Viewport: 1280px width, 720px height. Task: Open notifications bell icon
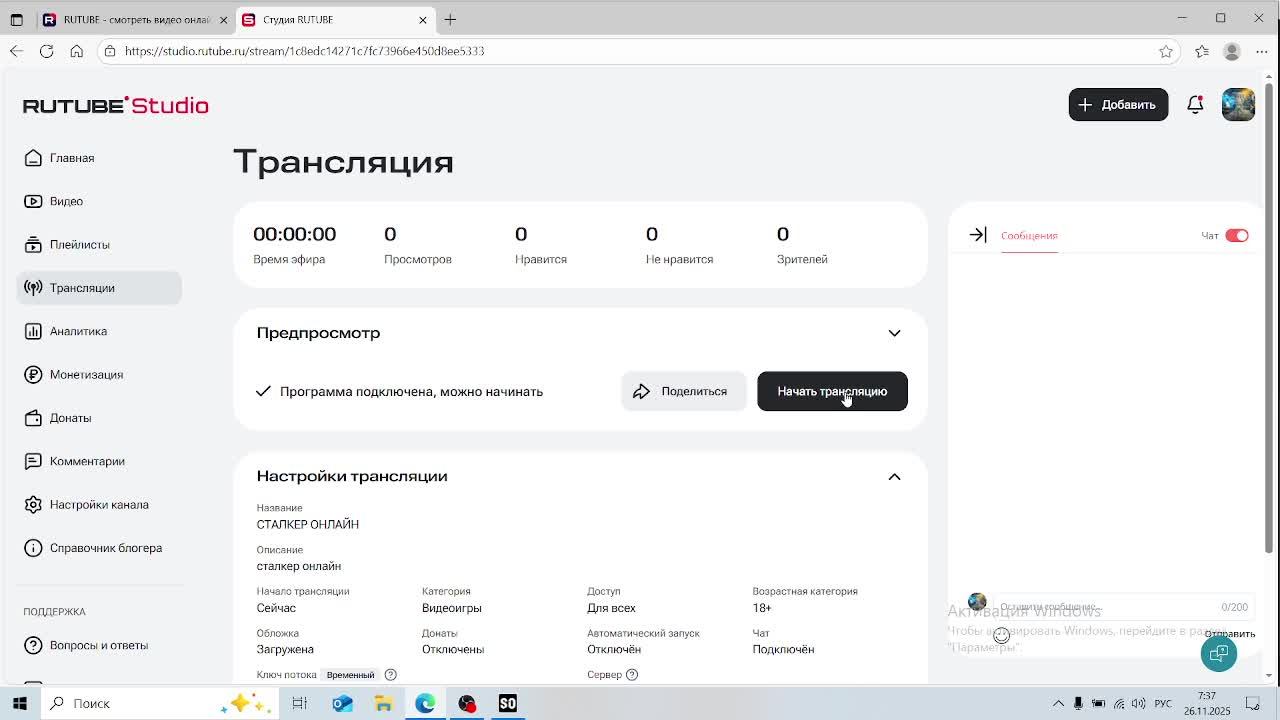1195,105
